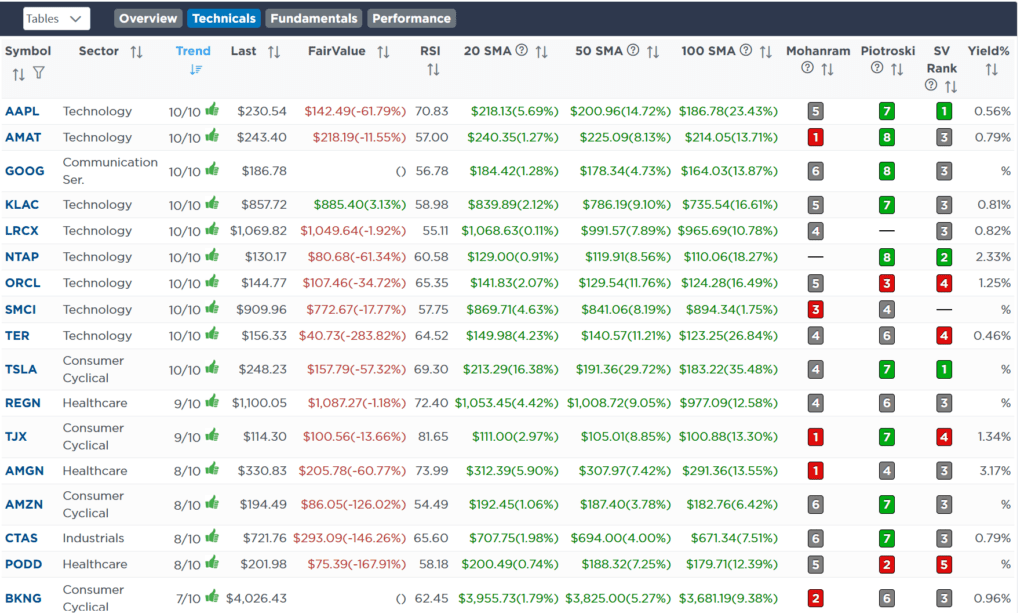Click the 100 SMA sort arrows
The image size is (1024, 613).
tap(764, 50)
